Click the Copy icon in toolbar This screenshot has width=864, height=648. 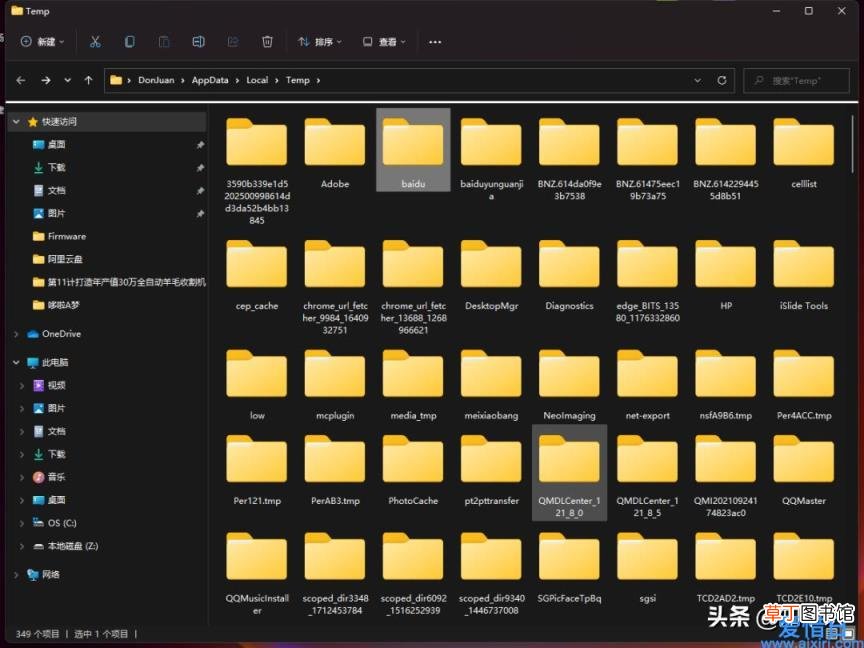coord(129,42)
